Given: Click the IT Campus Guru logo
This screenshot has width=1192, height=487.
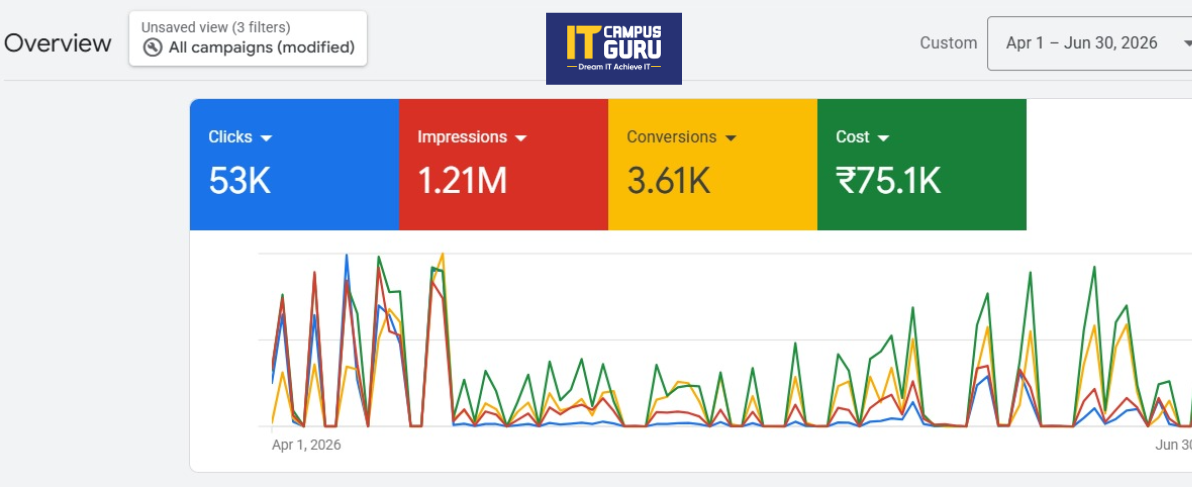Looking at the screenshot, I should pos(613,49).
